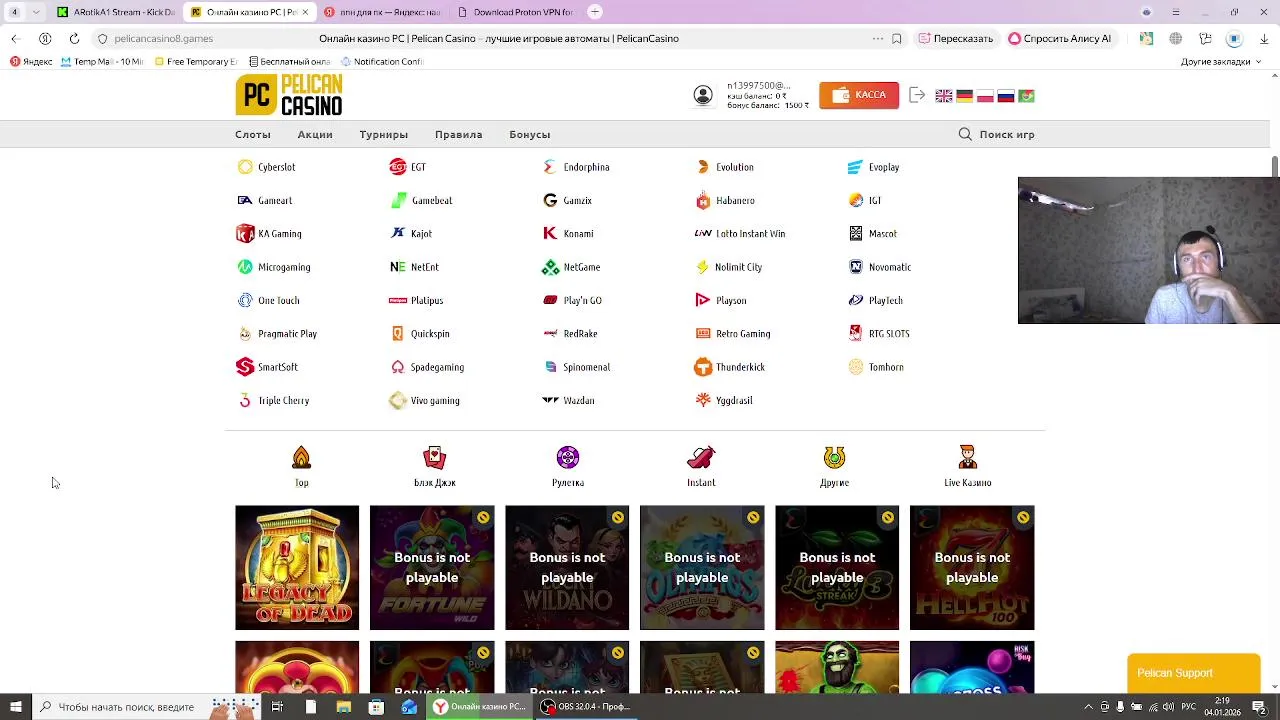Filter by Evolution provider
The height and width of the screenshot is (720, 1280).
point(725,167)
